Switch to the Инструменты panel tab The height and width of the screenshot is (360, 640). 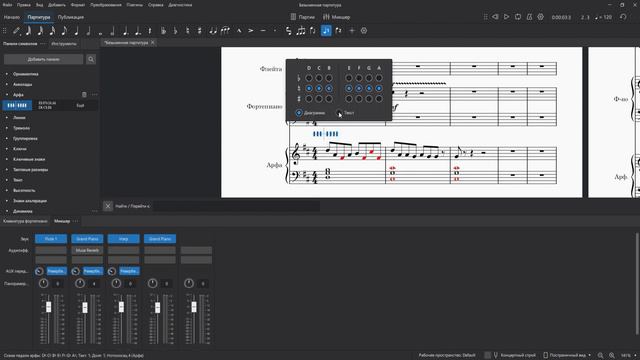64,43
